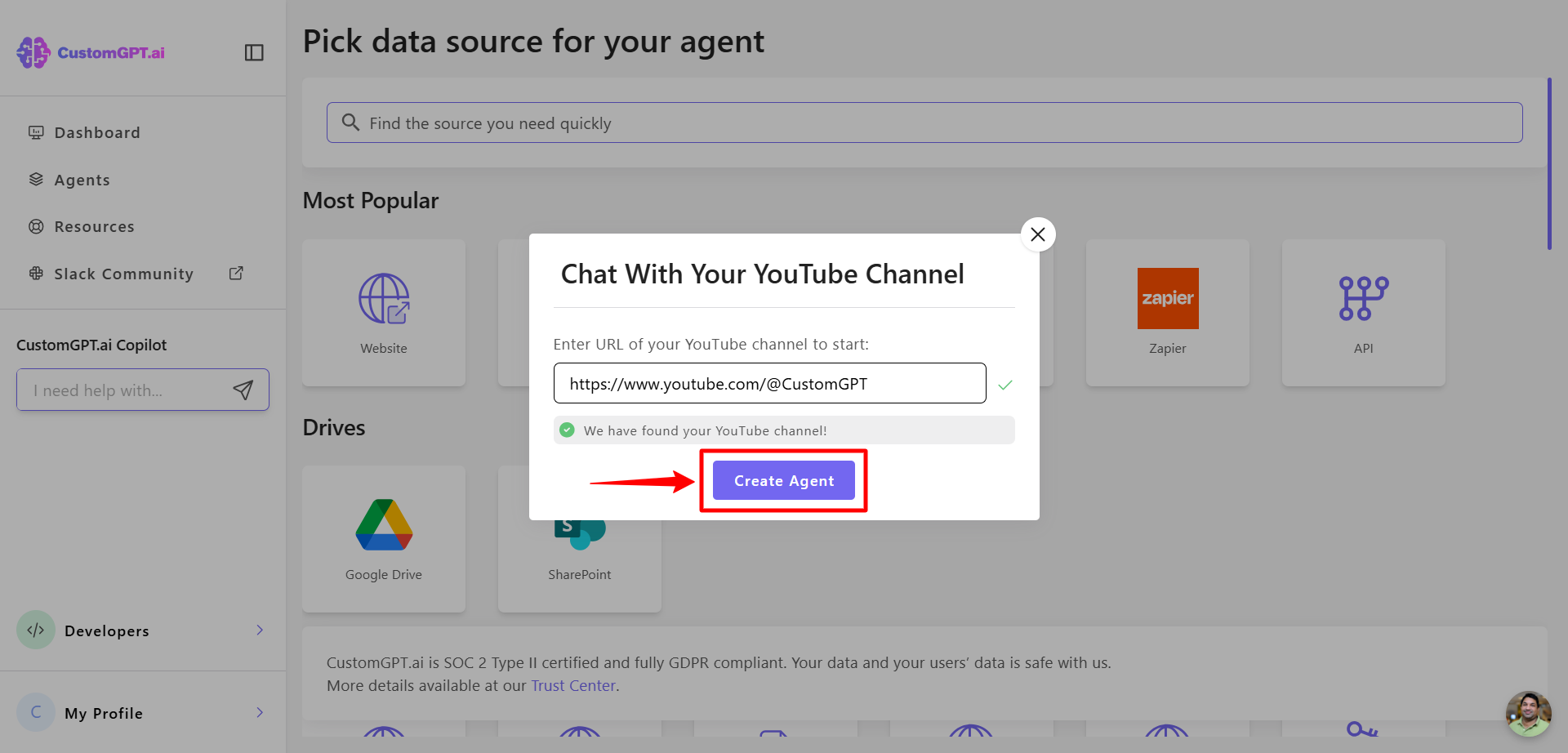Viewport: 1568px width, 753px height.
Task: Expand the My Profile chevron
Action: (260, 712)
